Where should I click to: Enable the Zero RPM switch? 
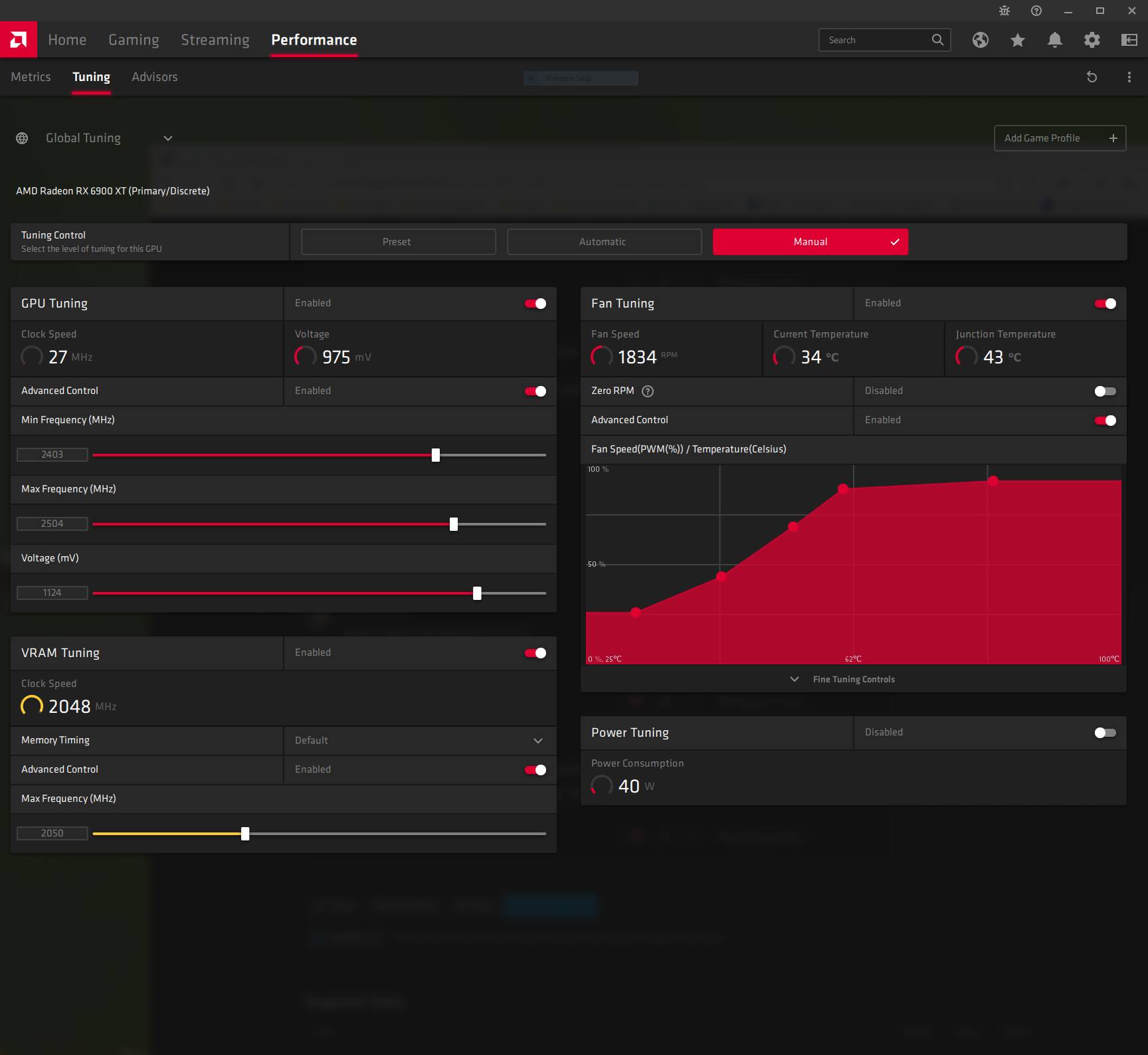(x=1105, y=391)
